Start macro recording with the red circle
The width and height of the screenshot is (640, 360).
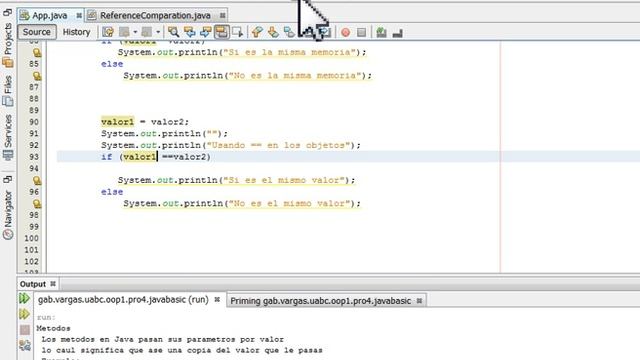click(x=345, y=32)
